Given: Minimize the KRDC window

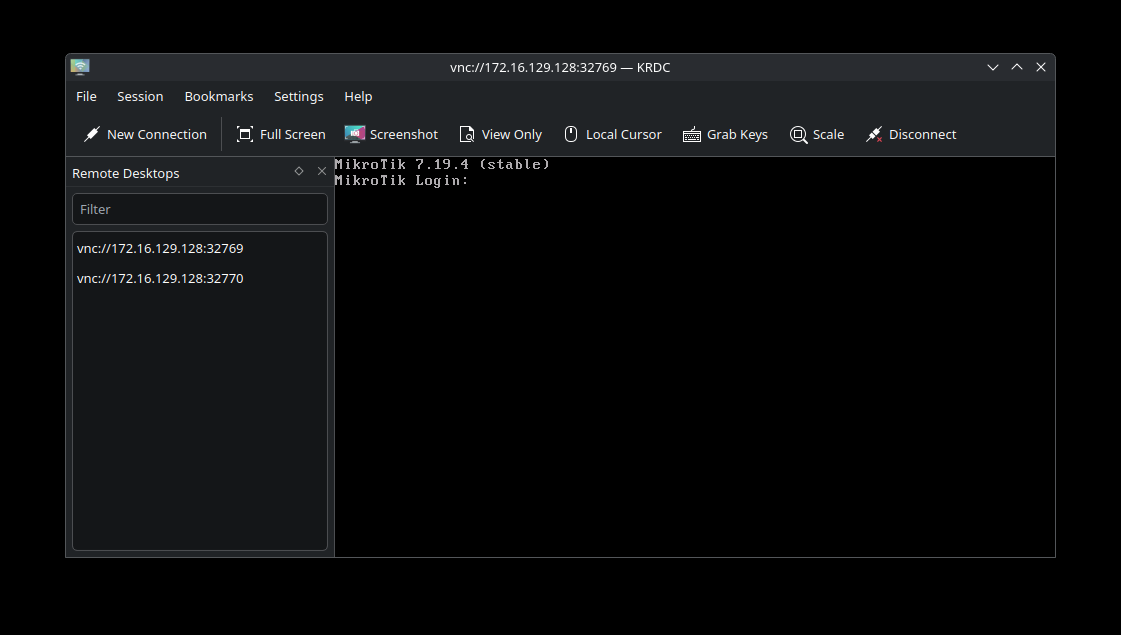Looking at the screenshot, I should coord(993,67).
